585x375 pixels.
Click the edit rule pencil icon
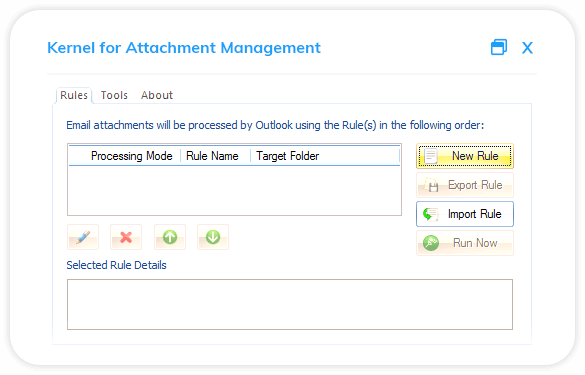coord(83,237)
